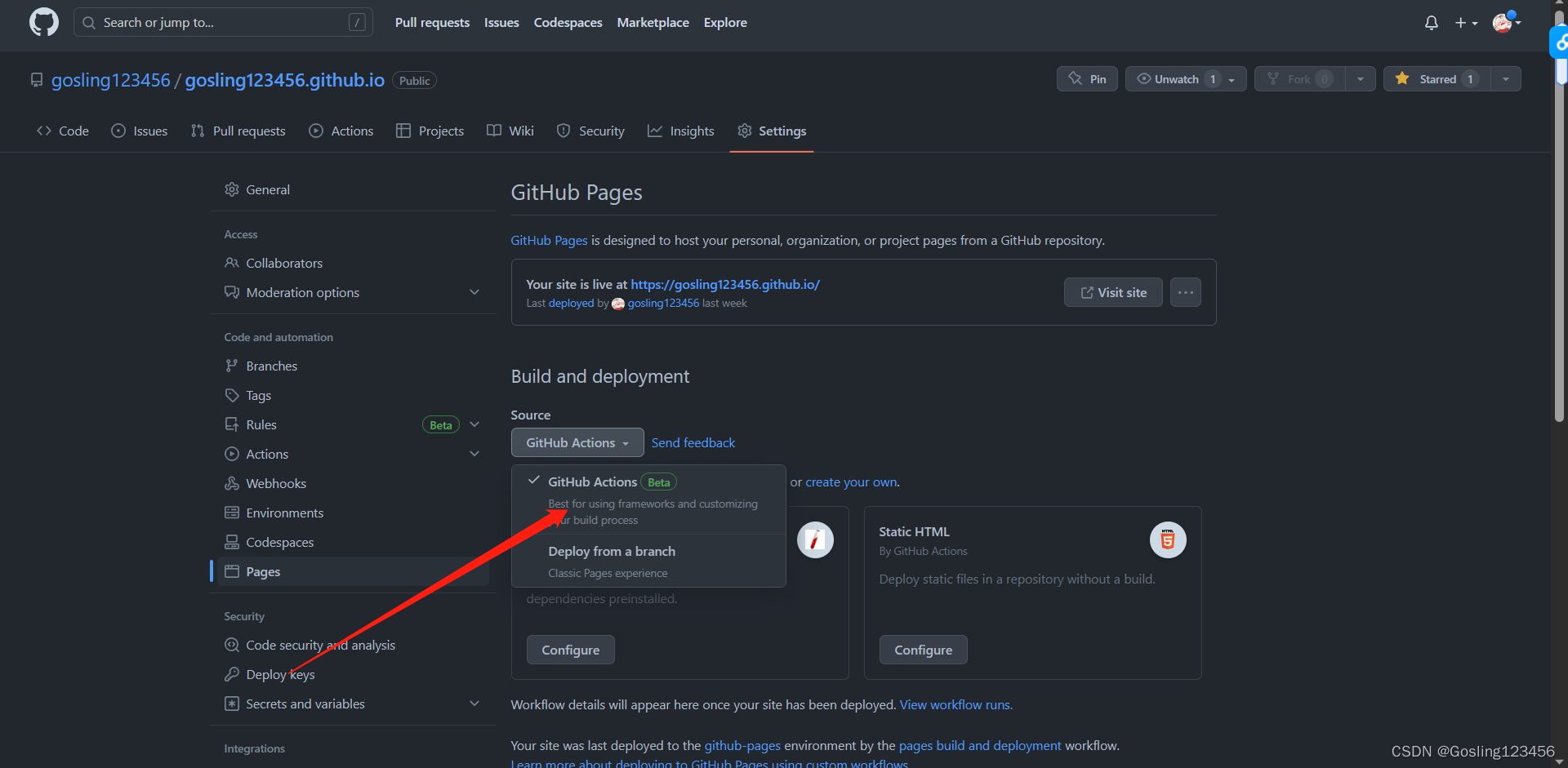Click the Send feedback link

693,442
